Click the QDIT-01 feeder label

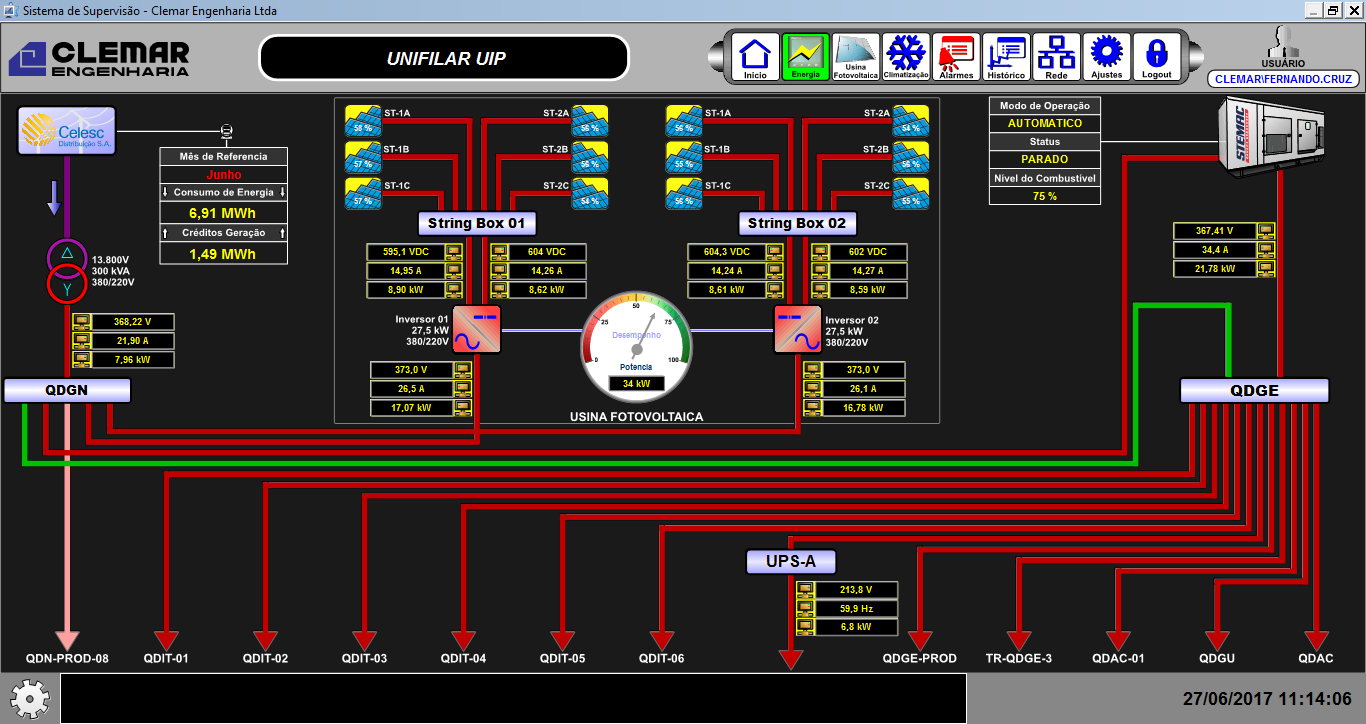pos(166,659)
